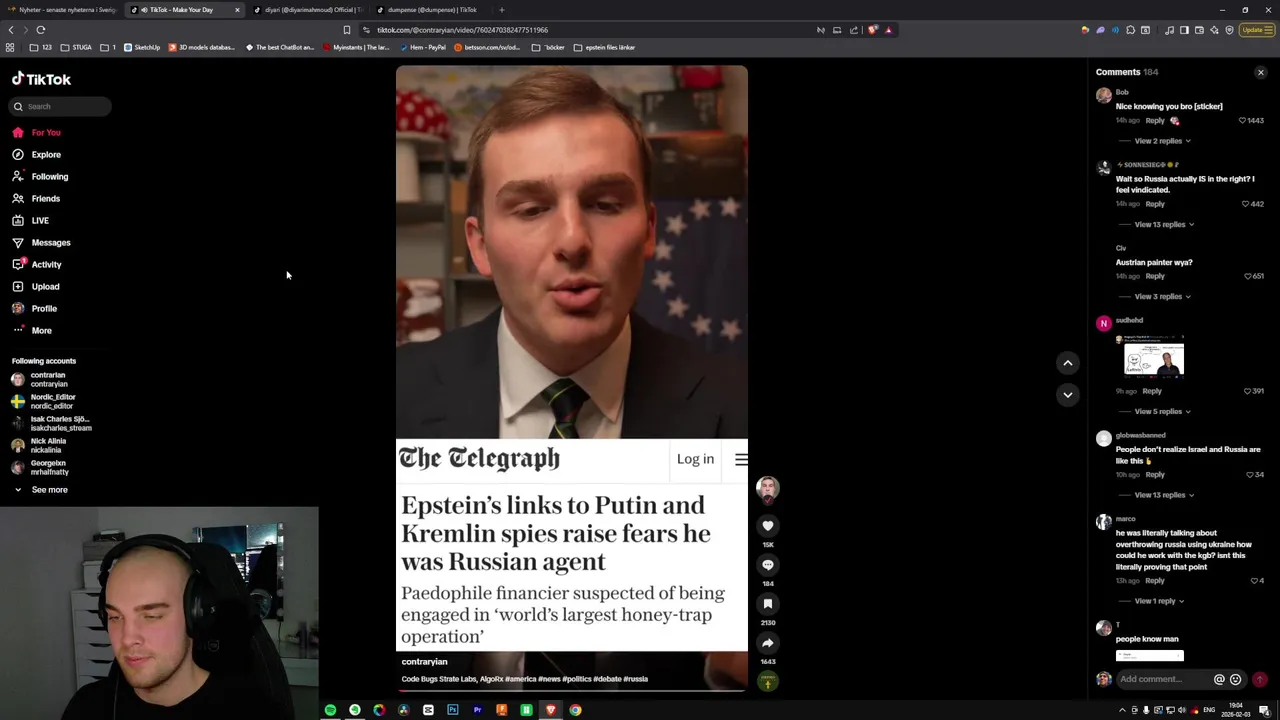This screenshot has height=720, width=1280.
Task: Like sudhehd's comment with 391 likes
Action: [x=1254, y=391]
